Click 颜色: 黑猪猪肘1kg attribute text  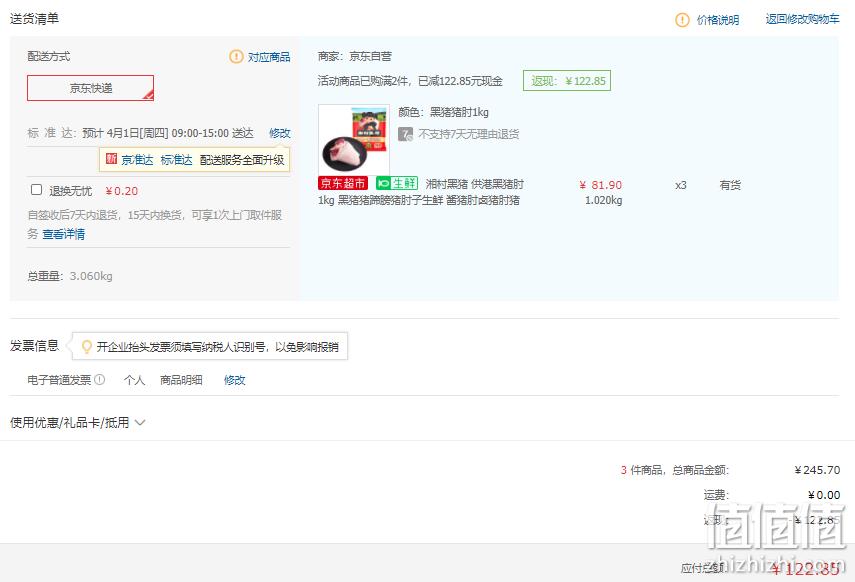click(x=443, y=112)
